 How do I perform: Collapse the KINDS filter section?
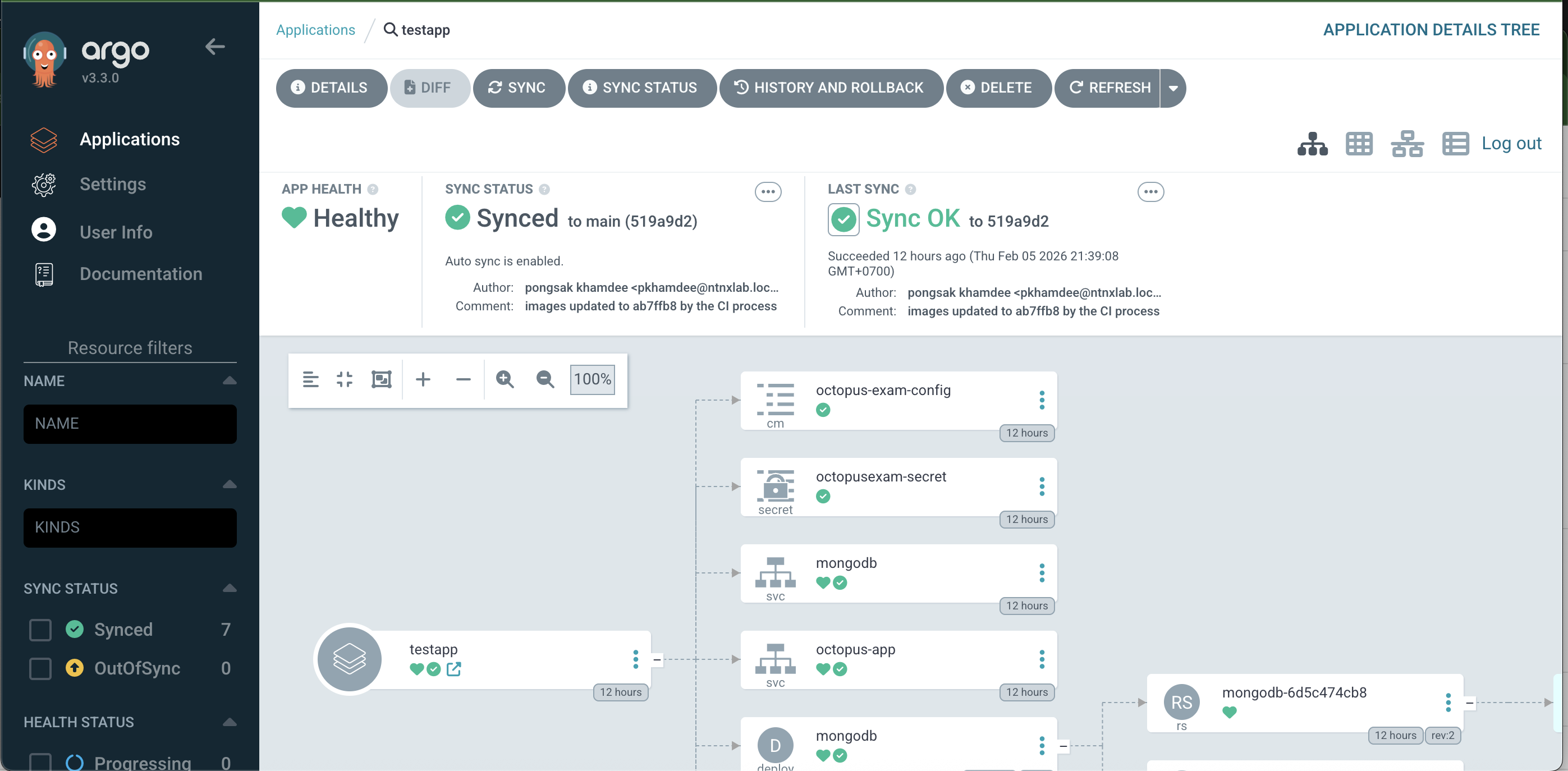(x=230, y=484)
